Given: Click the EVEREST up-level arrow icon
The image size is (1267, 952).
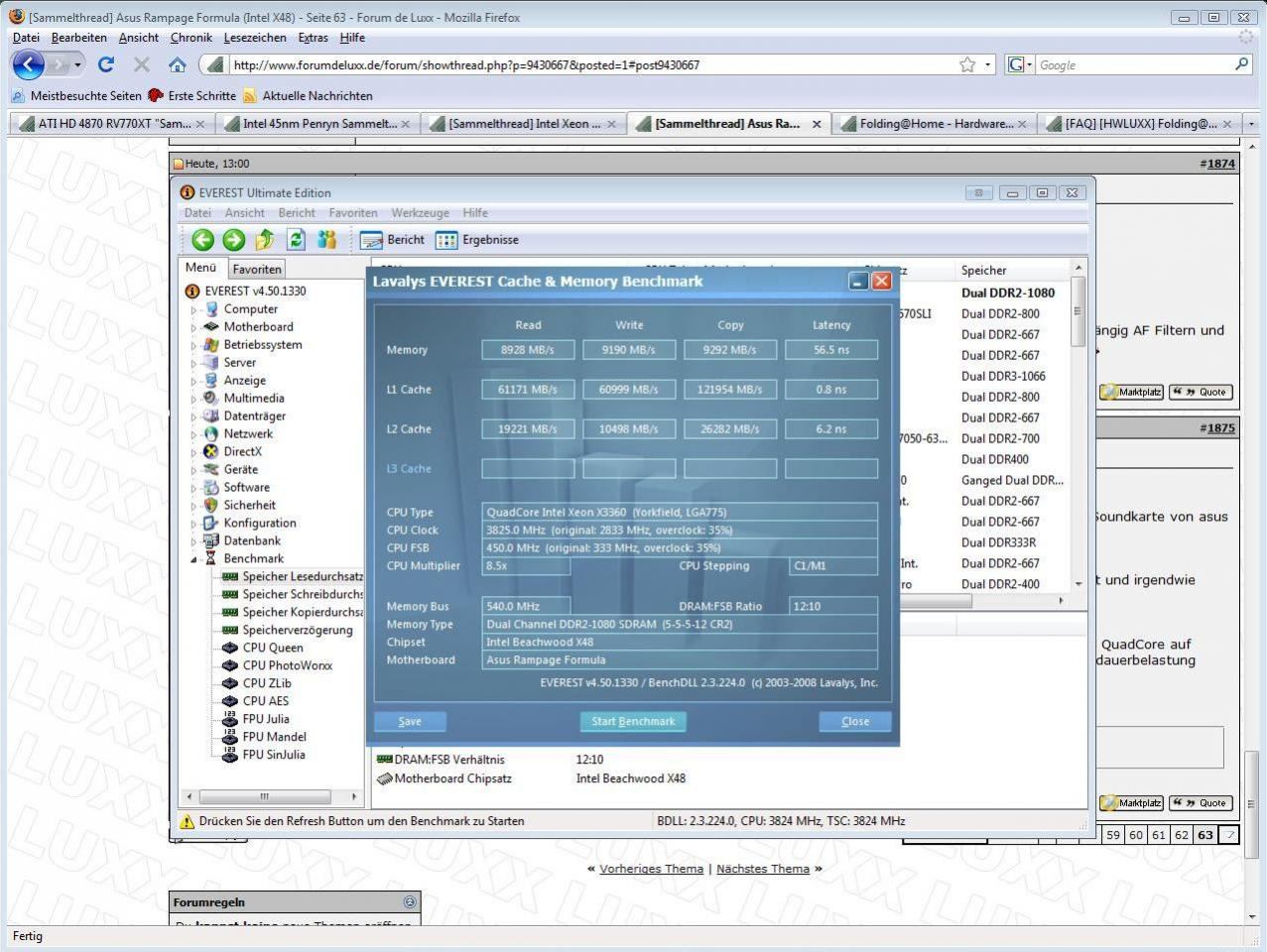Looking at the screenshot, I should [x=265, y=239].
